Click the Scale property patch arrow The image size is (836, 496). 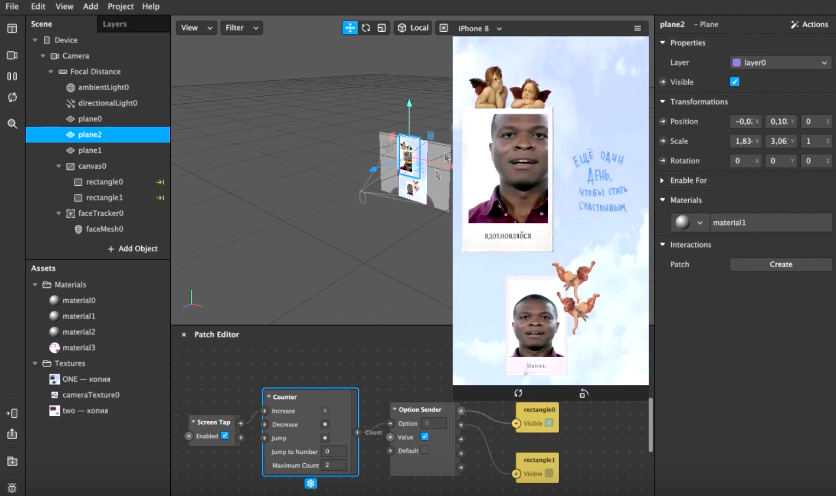(x=663, y=141)
